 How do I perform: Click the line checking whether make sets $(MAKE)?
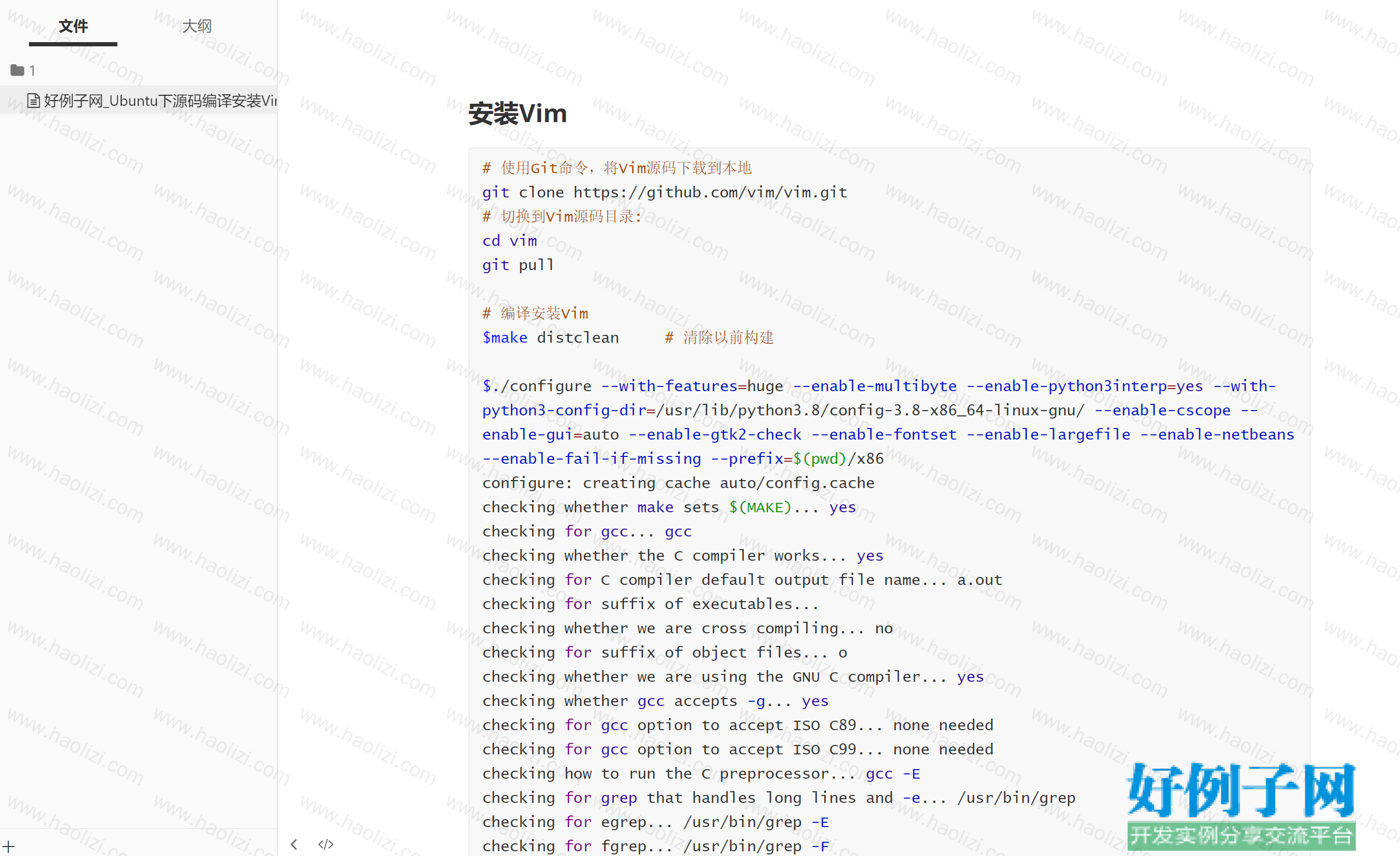point(669,507)
